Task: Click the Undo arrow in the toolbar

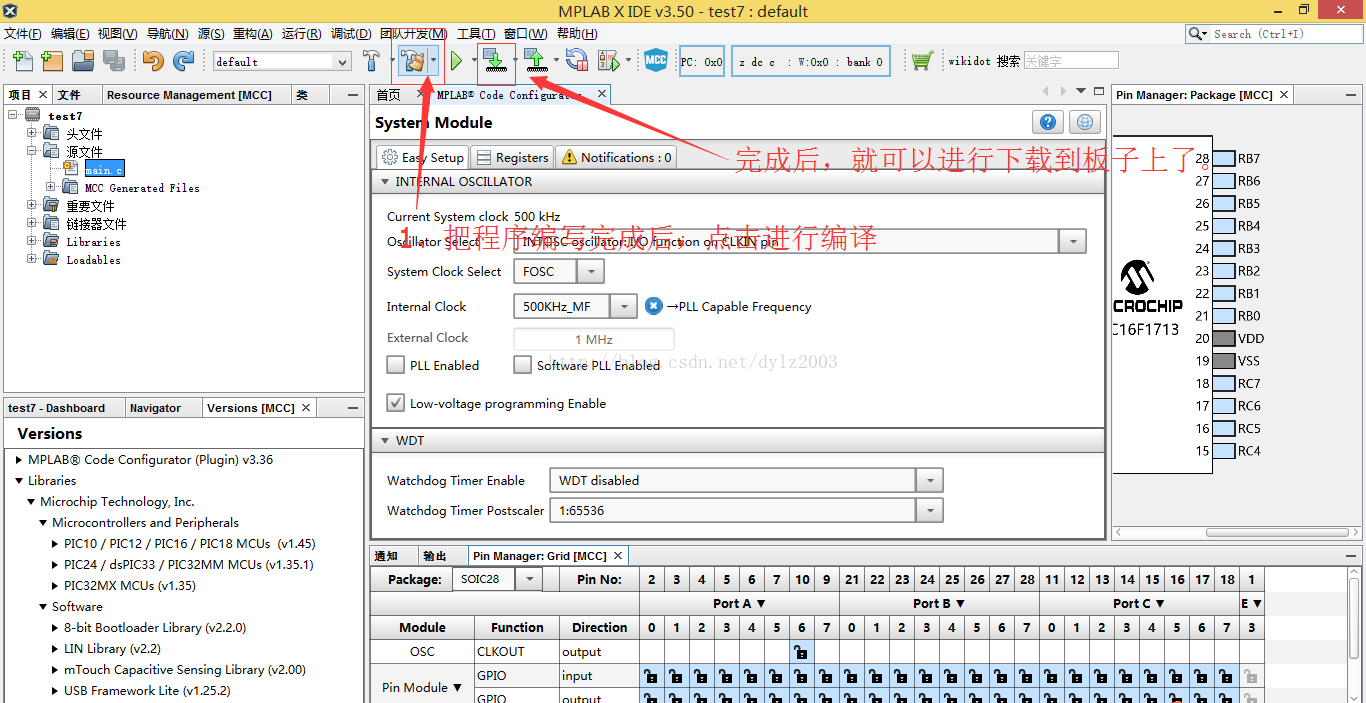Action: [x=152, y=61]
